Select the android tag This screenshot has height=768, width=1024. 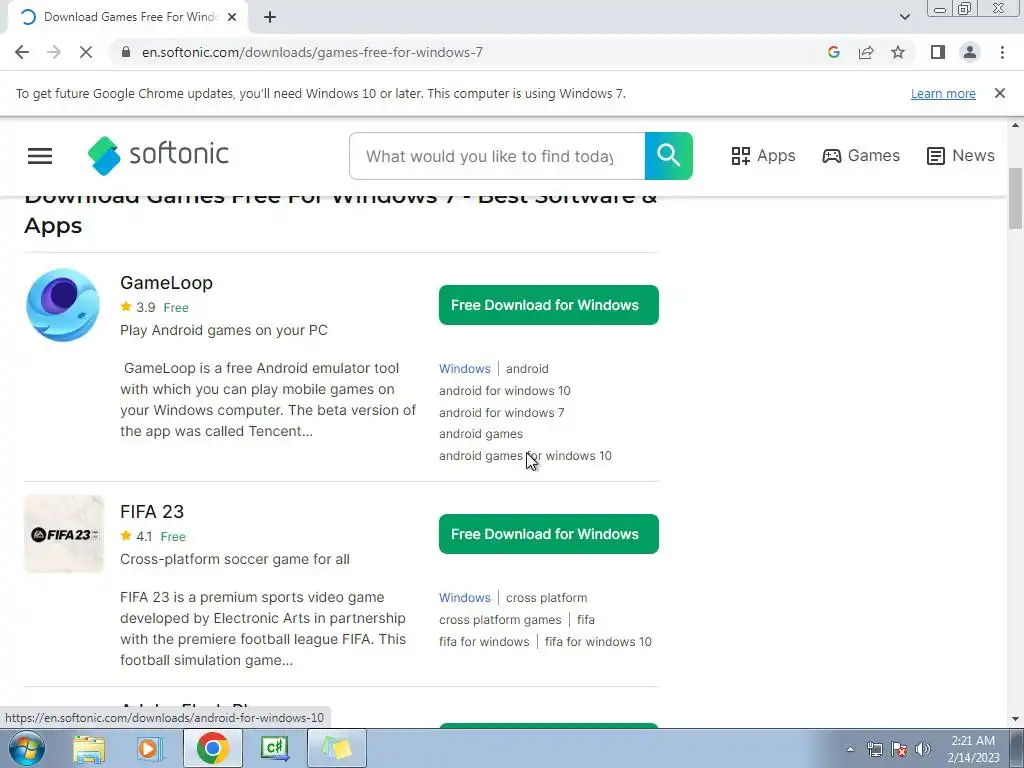click(x=527, y=368)
